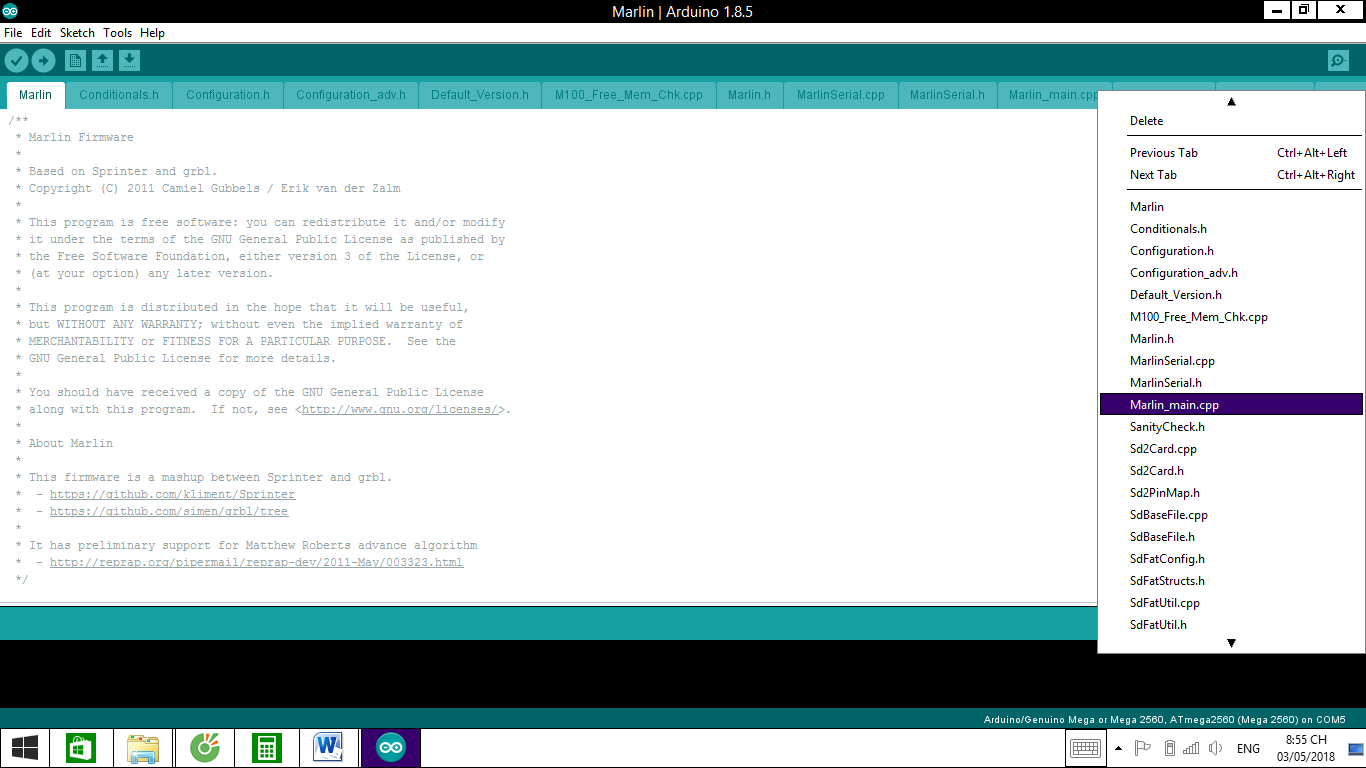The height and width of the screenshot is (768, 1366).
Task: Open a sketch using the up-arrow icon
Action: point(102,61)
